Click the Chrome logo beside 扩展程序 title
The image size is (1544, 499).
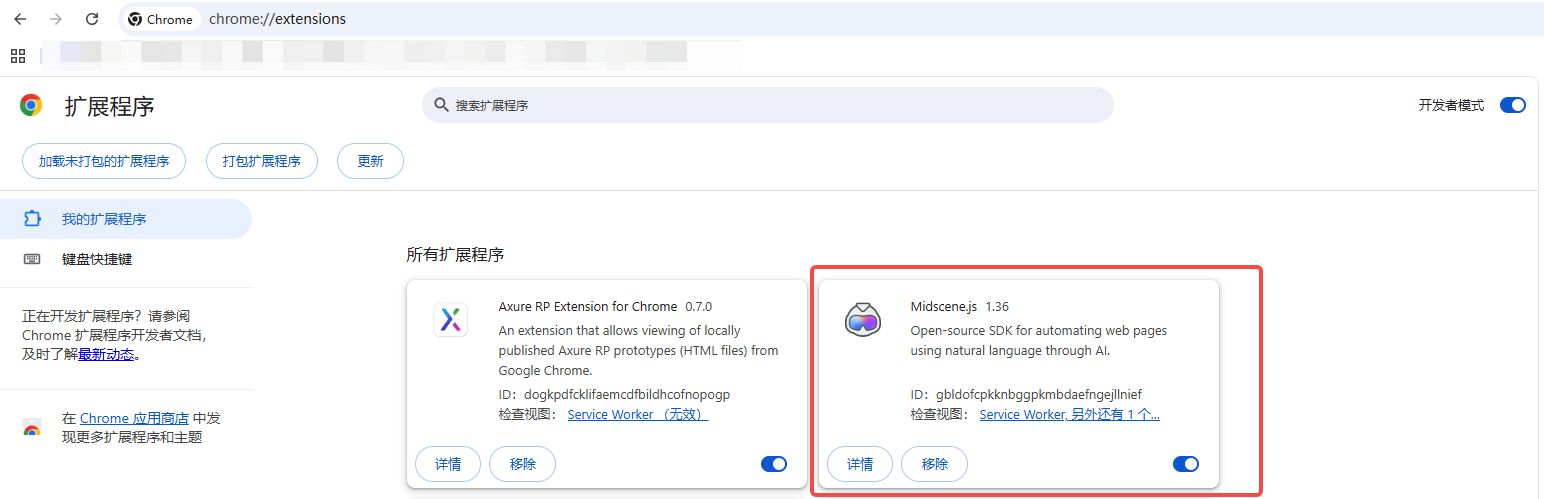click(x=31, y=105)
